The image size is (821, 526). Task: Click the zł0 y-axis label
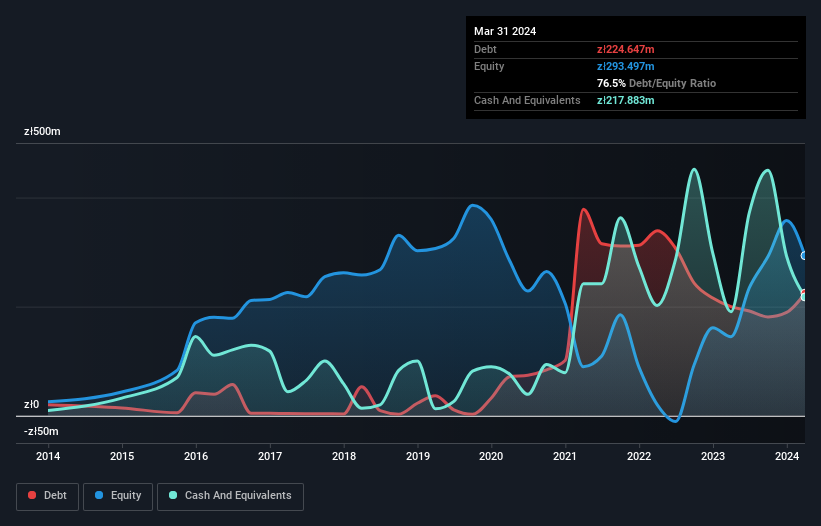tap(31, 405)
